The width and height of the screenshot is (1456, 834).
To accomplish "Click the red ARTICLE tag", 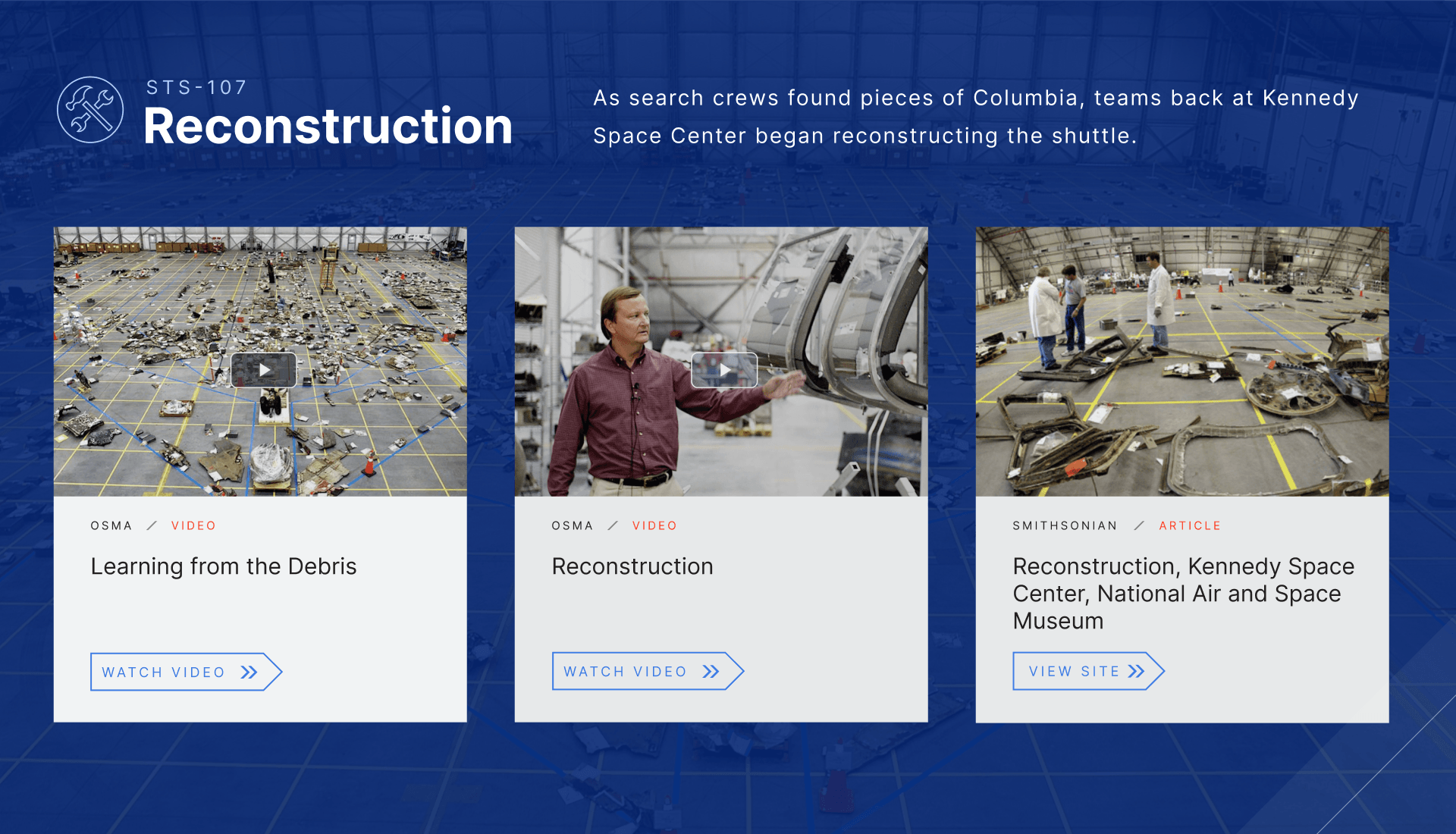I will pos(1190,525).
